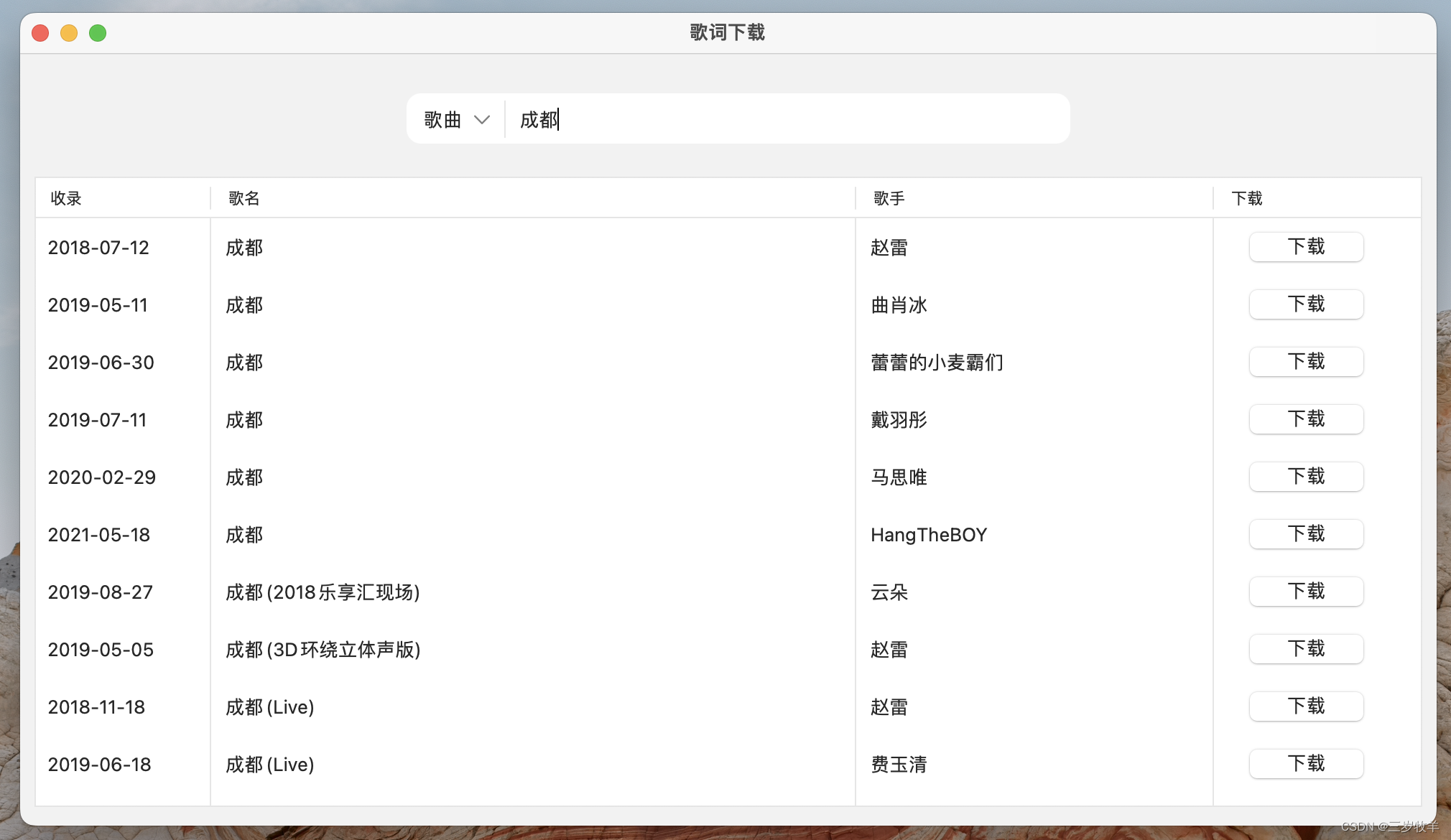1451x840 pixels.
Task: Download lyrics for 成都 by 赵雷 (2018-07-12)
Action: pyautogui.click(x=1305, y=247)
